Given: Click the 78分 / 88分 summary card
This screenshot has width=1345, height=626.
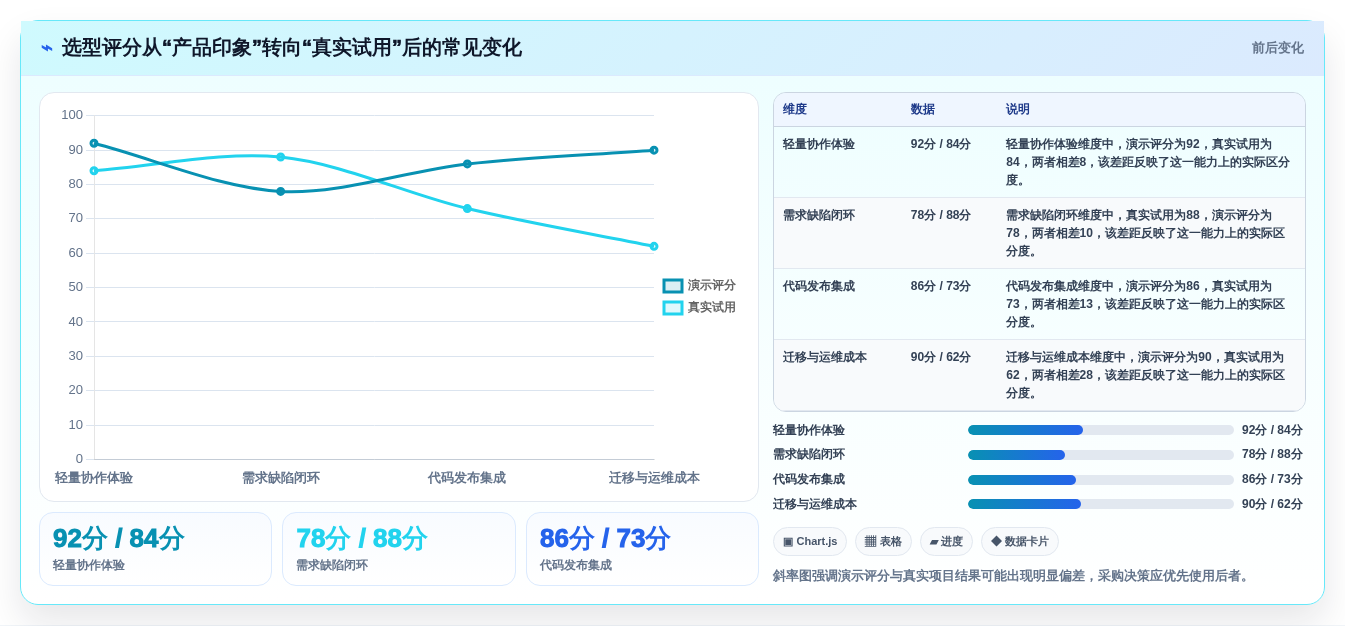Looking at the screenshot, I should pos(399,549).
